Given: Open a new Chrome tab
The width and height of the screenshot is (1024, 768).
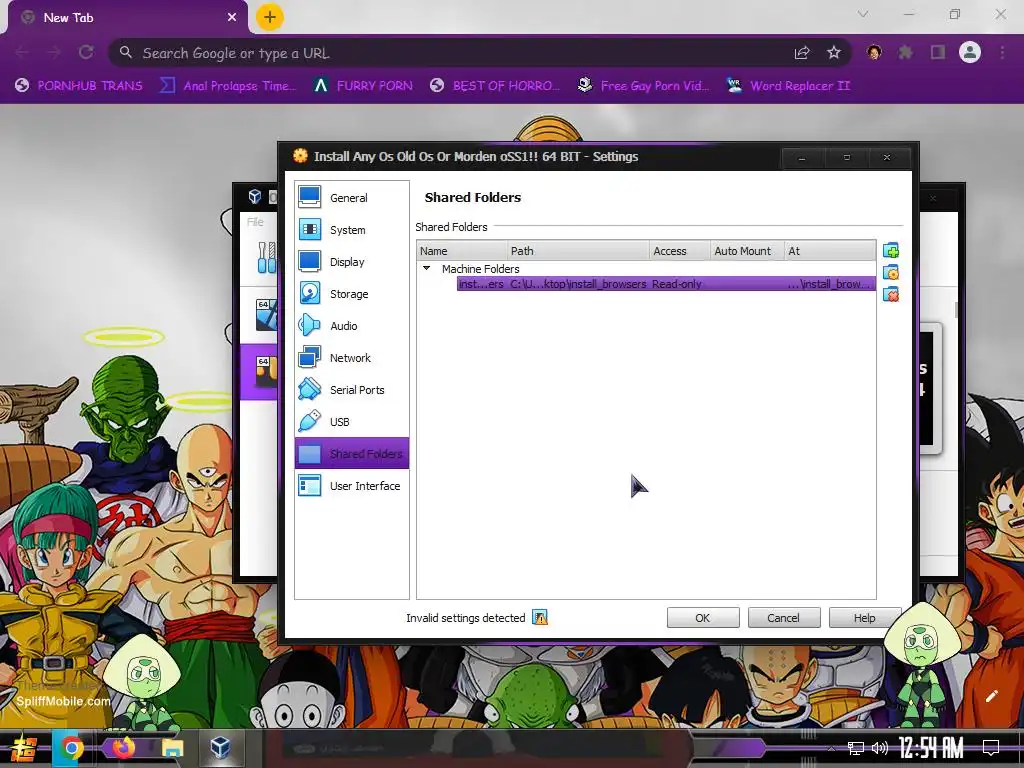Looking at the screenshot, I should coord(270,17).
